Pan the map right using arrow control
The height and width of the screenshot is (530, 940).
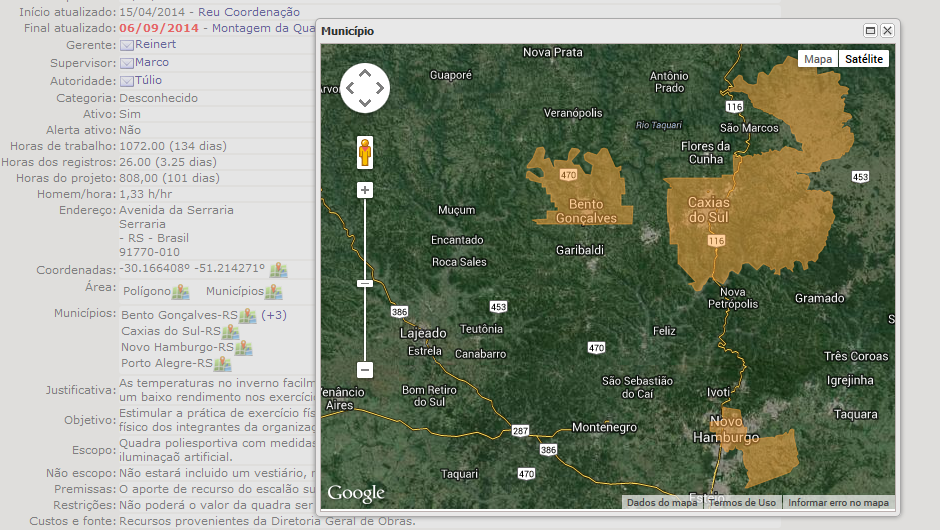380,87
